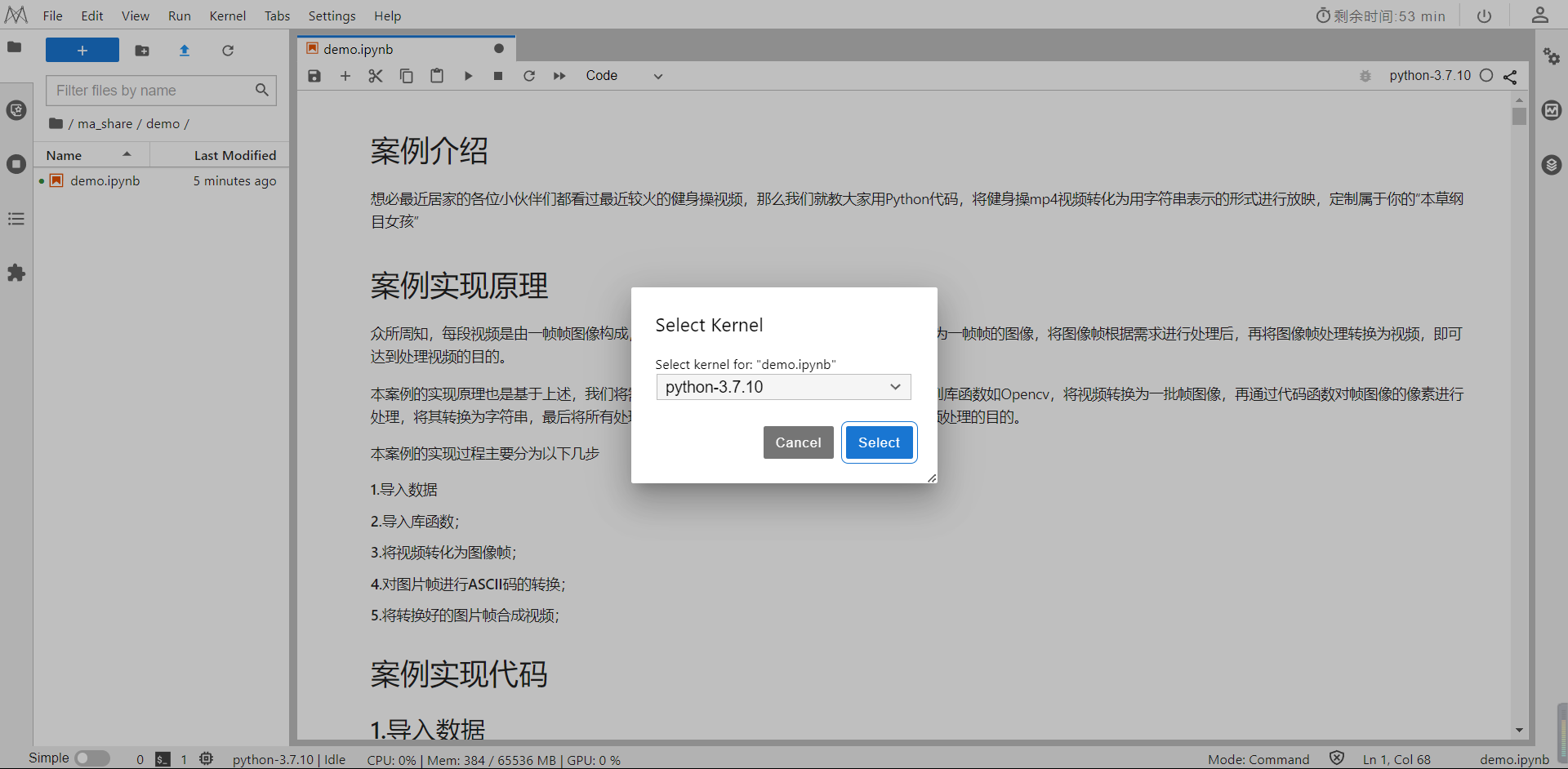Open the table of contents panel
Image resolution: width=1568 pixels, height=769 pixels.
tap(16, 219)
